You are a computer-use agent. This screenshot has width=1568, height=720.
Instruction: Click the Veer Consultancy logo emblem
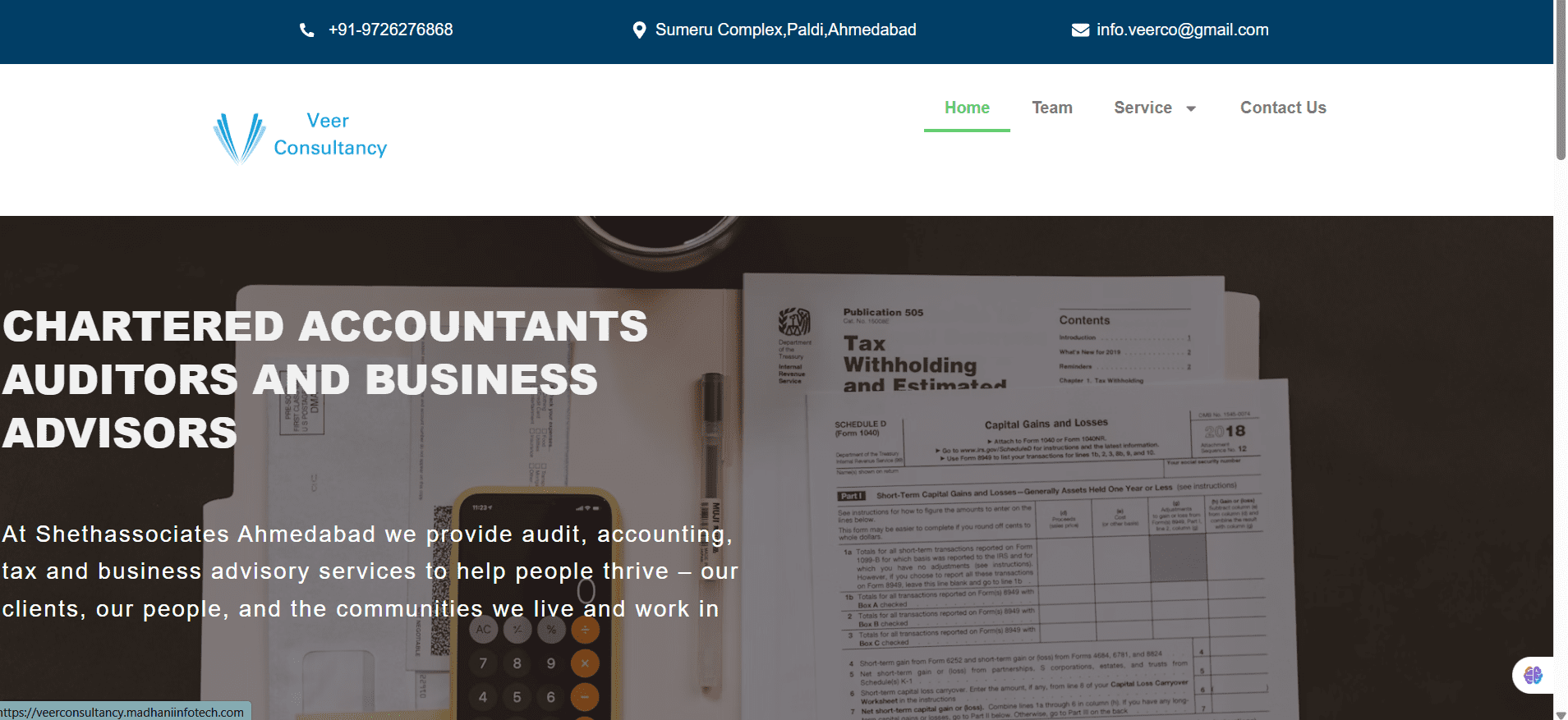pyautogui.click(x=239, y=137)
